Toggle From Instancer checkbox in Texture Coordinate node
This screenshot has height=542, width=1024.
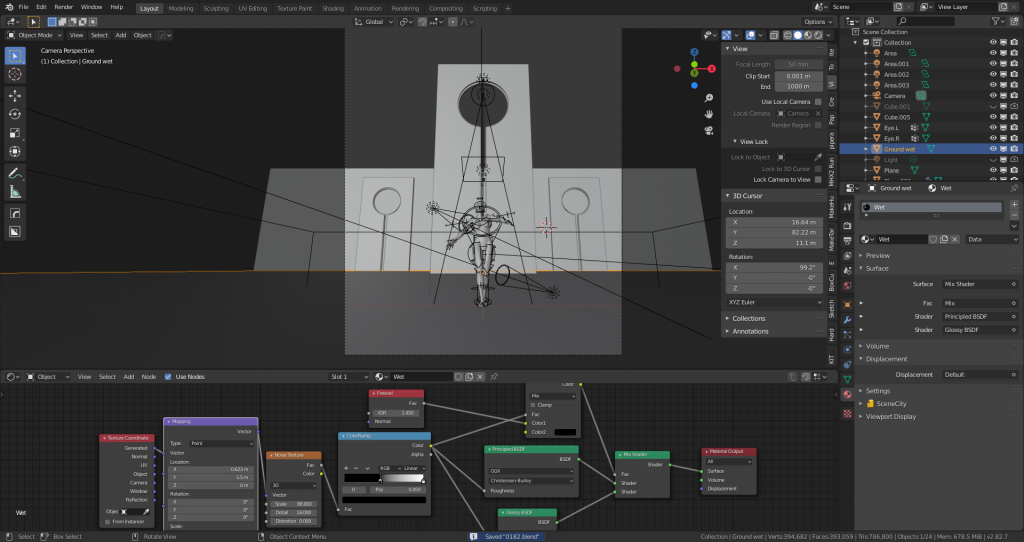point(108,522)
